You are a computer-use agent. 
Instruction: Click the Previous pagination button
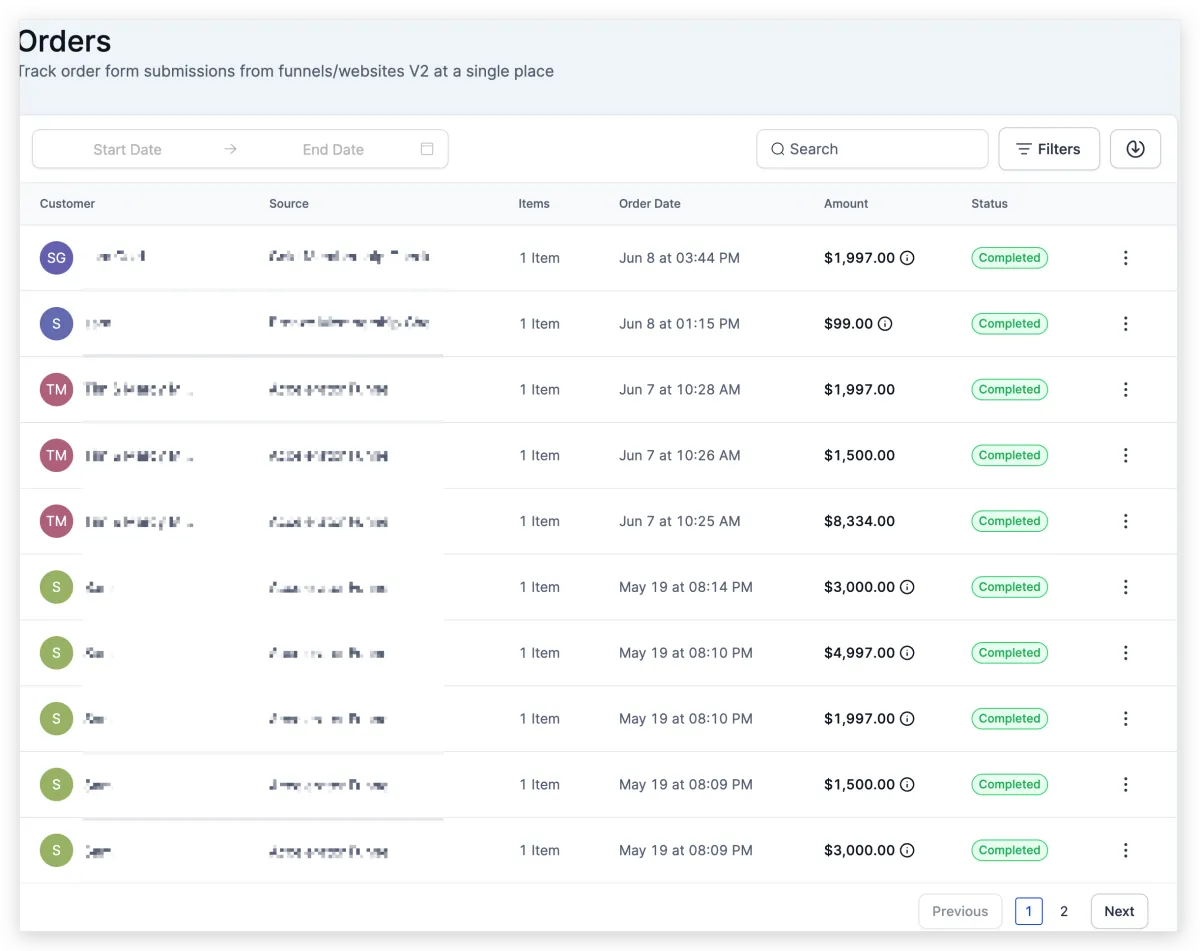tap(959, 911)
